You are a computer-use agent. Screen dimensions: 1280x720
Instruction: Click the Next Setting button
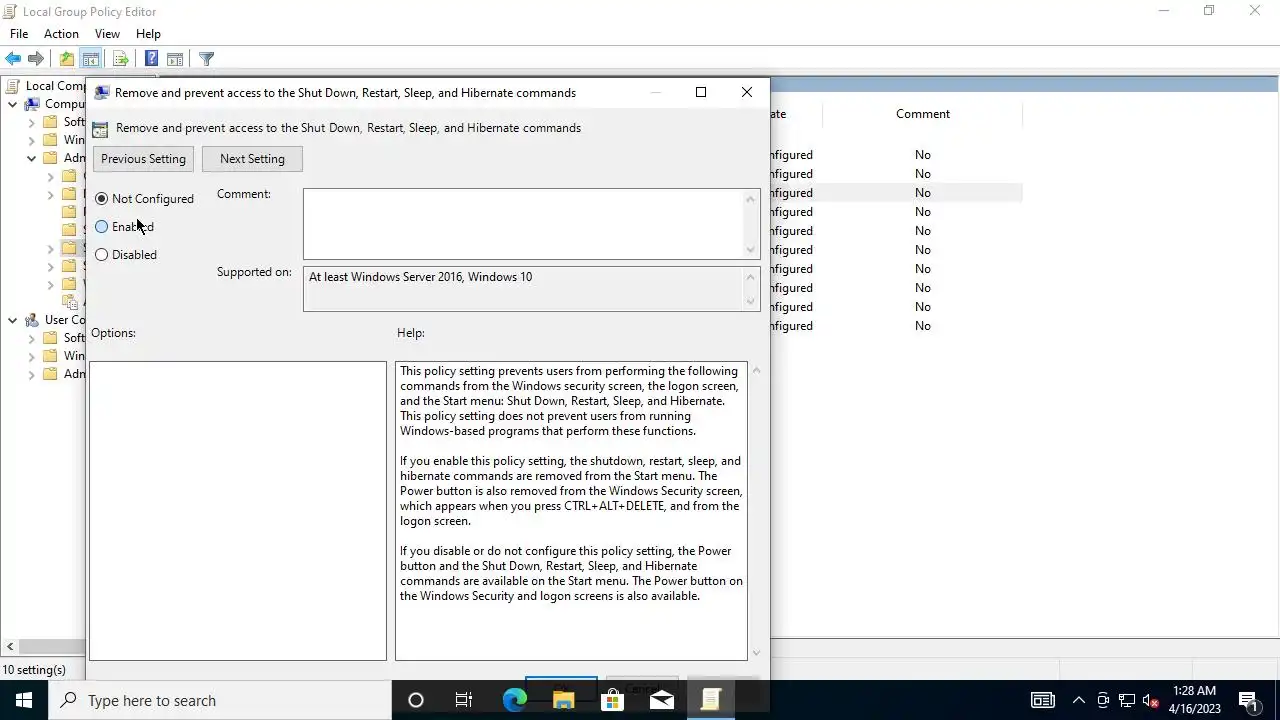tap(252, 159)
